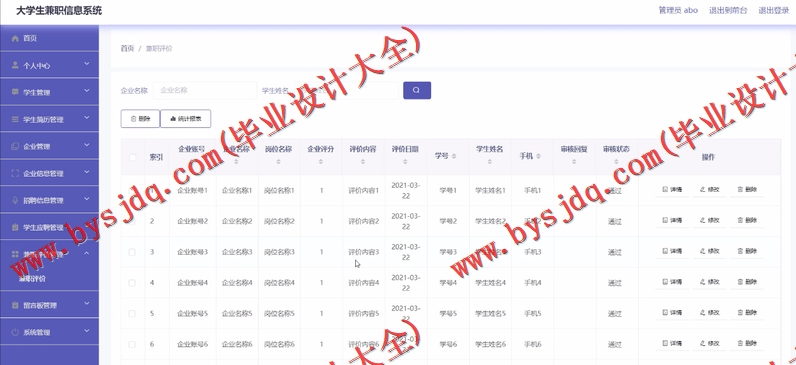Screen dimensions: 796x365
Task: Open the 统计报表 statistics button
Action: [186, 119]
